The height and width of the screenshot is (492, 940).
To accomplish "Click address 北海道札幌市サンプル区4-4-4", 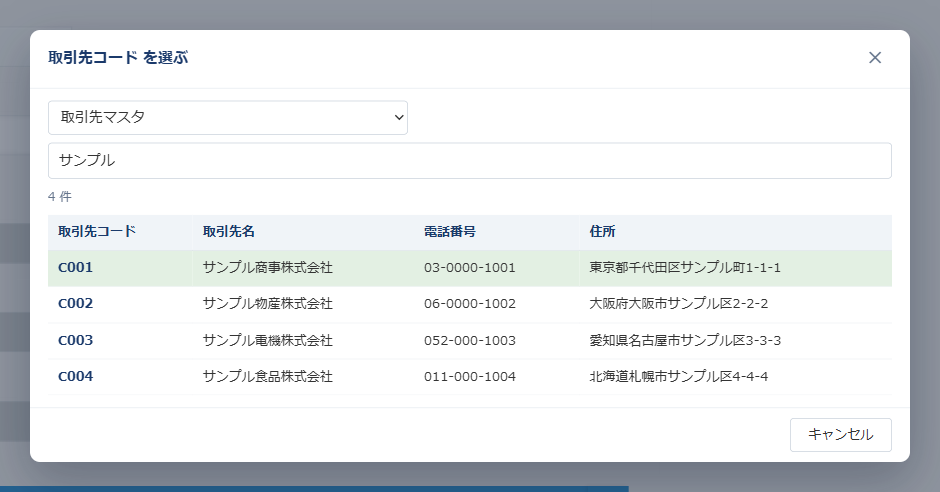I will tap(679, 376).
